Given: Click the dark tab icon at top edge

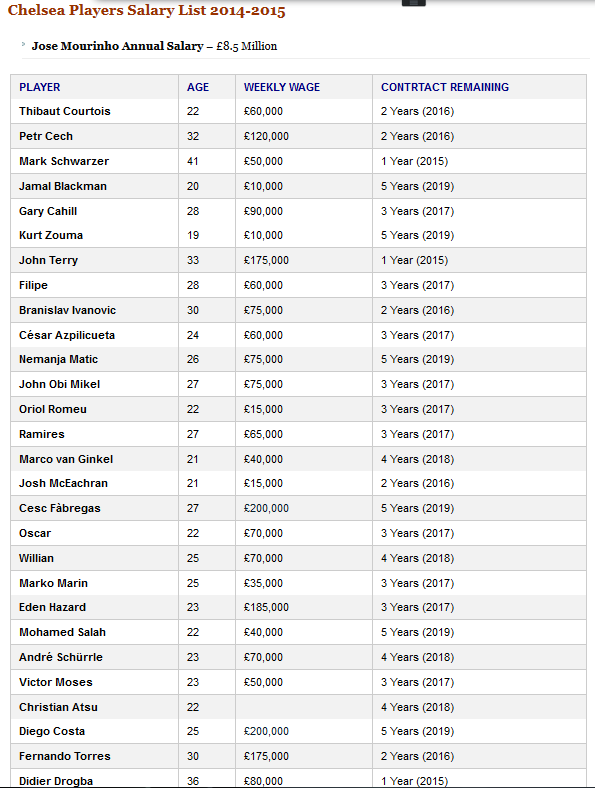Looking at the screenshot, I should [x=414, y=3].
